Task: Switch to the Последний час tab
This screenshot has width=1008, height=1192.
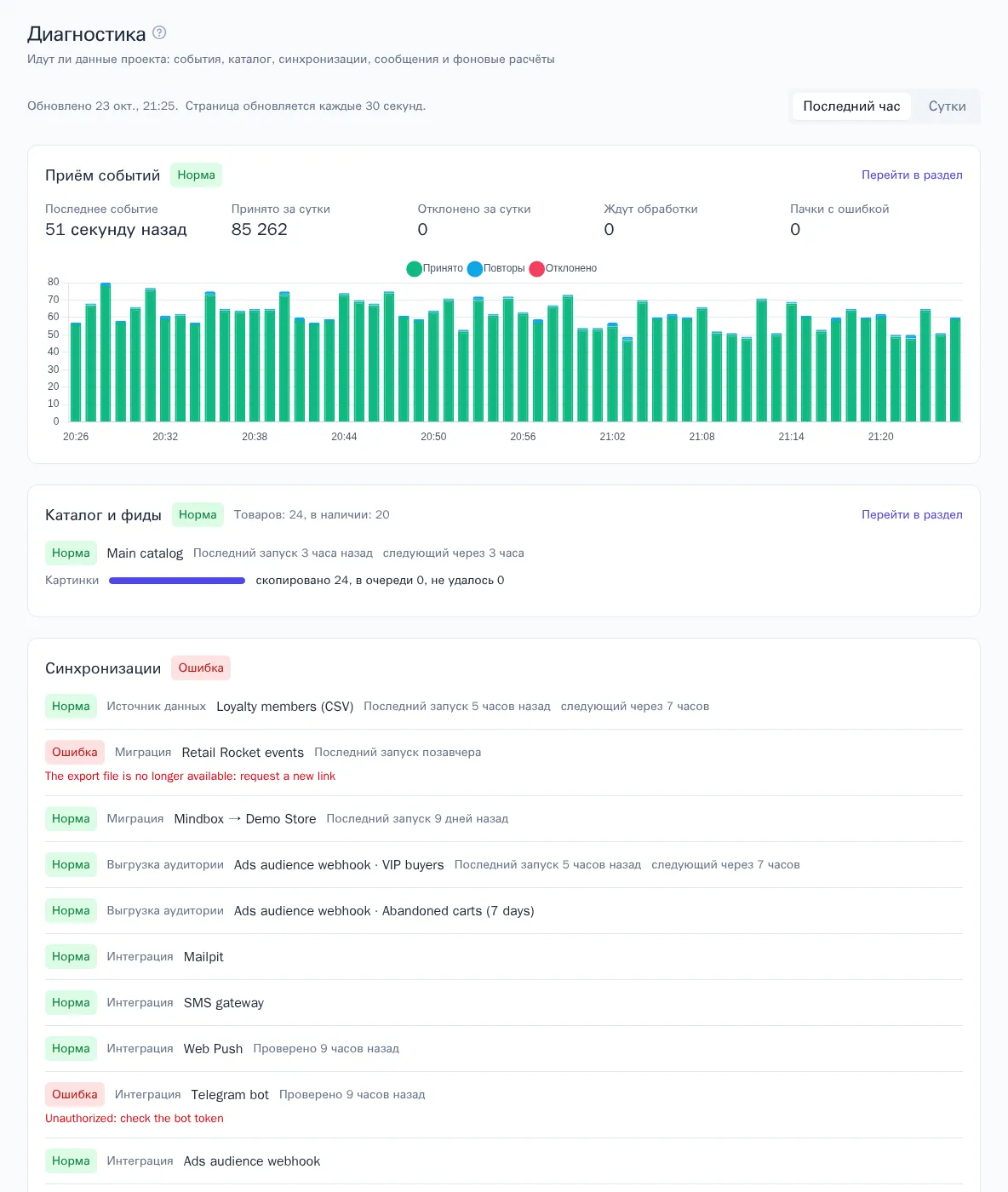Action: click(x=851, y=106)
